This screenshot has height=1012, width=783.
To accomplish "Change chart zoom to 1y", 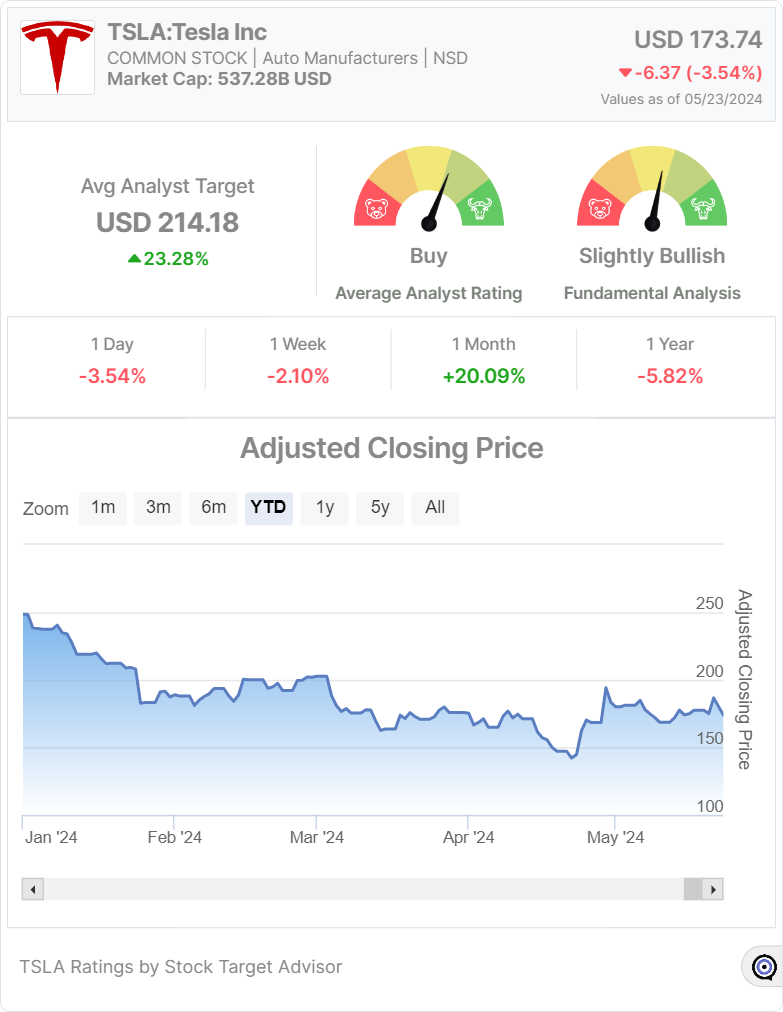I will [325, 507].
